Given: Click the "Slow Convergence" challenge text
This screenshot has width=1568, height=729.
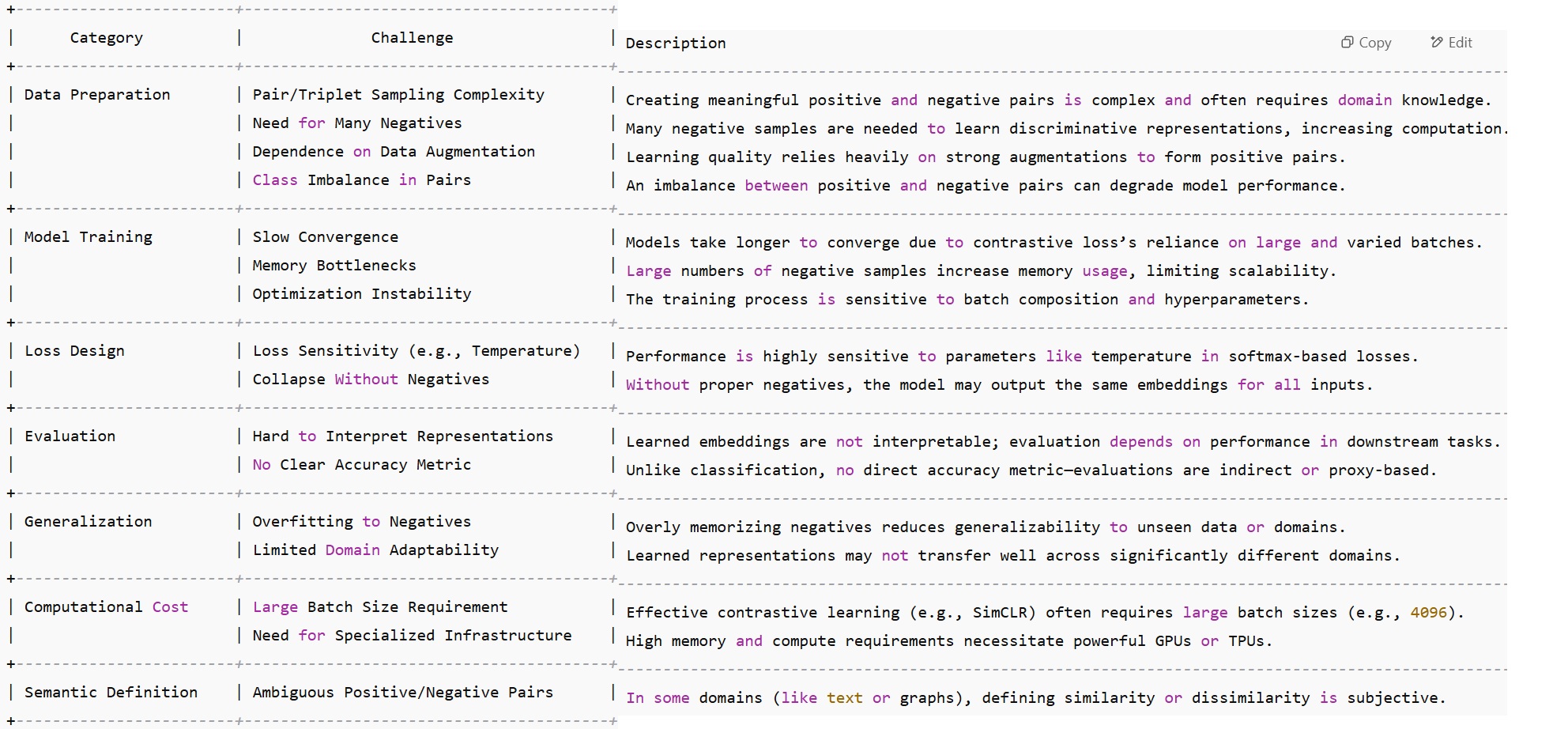Looking at the screenshot, I should (325, 237).
